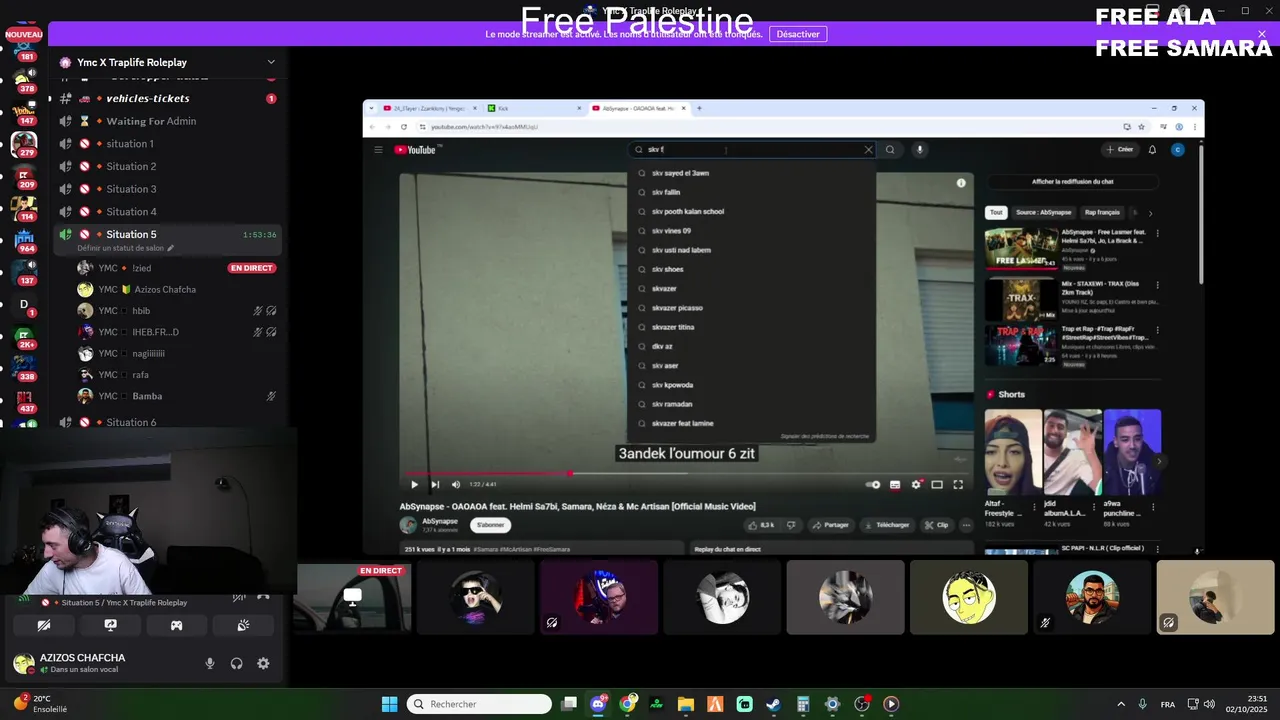Enter YouTube fullscreen mode
The height and width of the screenshot is (720, 1280).
(x=958, y=485)
